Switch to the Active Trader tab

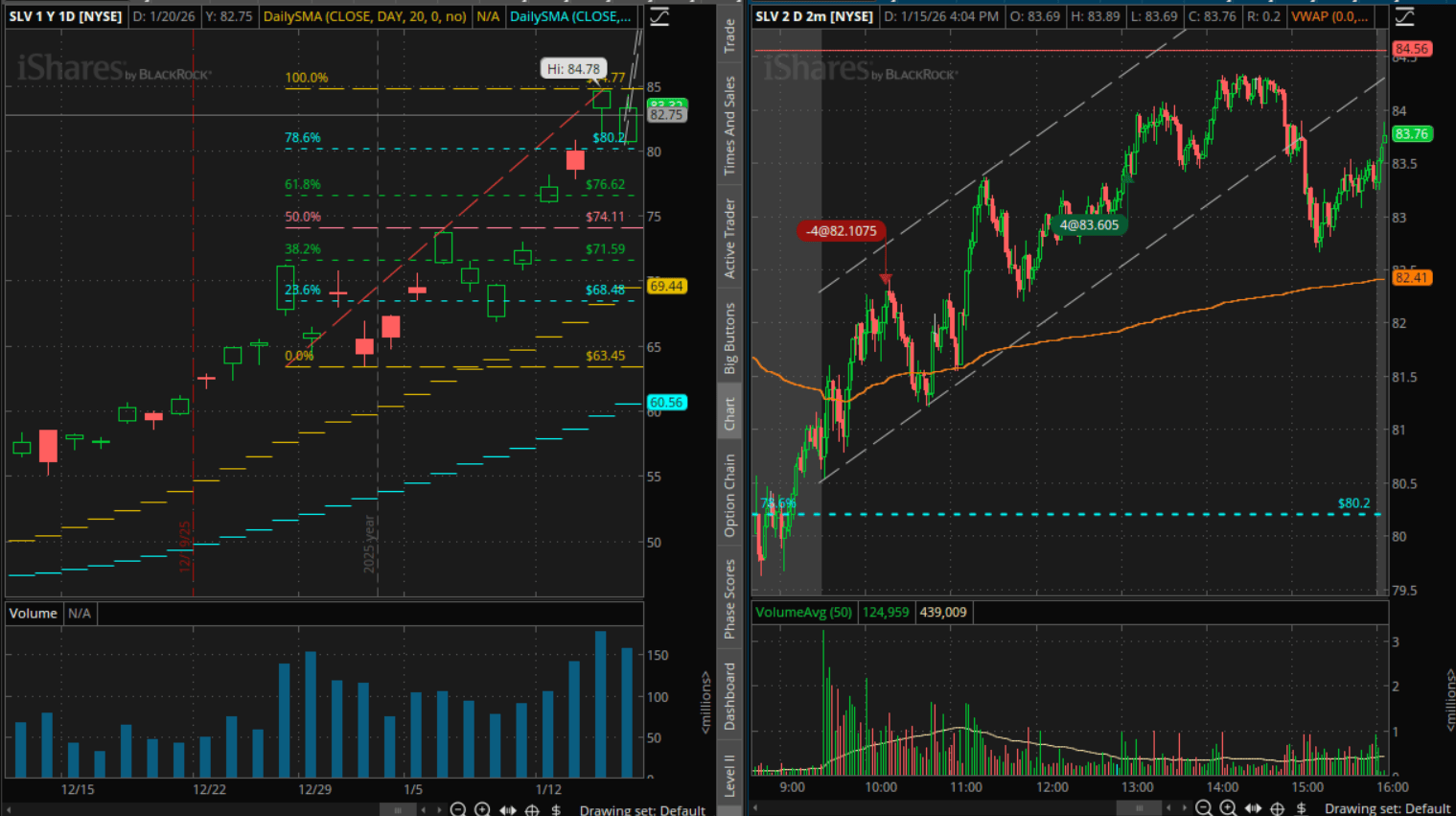(x=729, y=239)
